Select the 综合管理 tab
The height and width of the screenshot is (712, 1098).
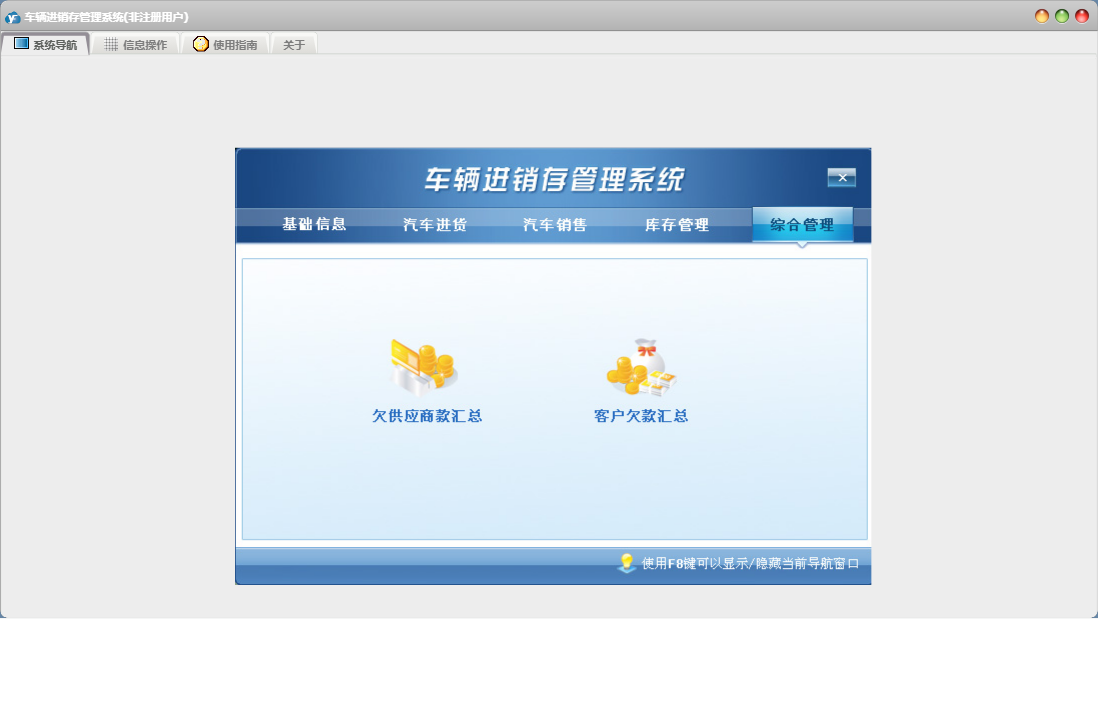pos(802,225)
